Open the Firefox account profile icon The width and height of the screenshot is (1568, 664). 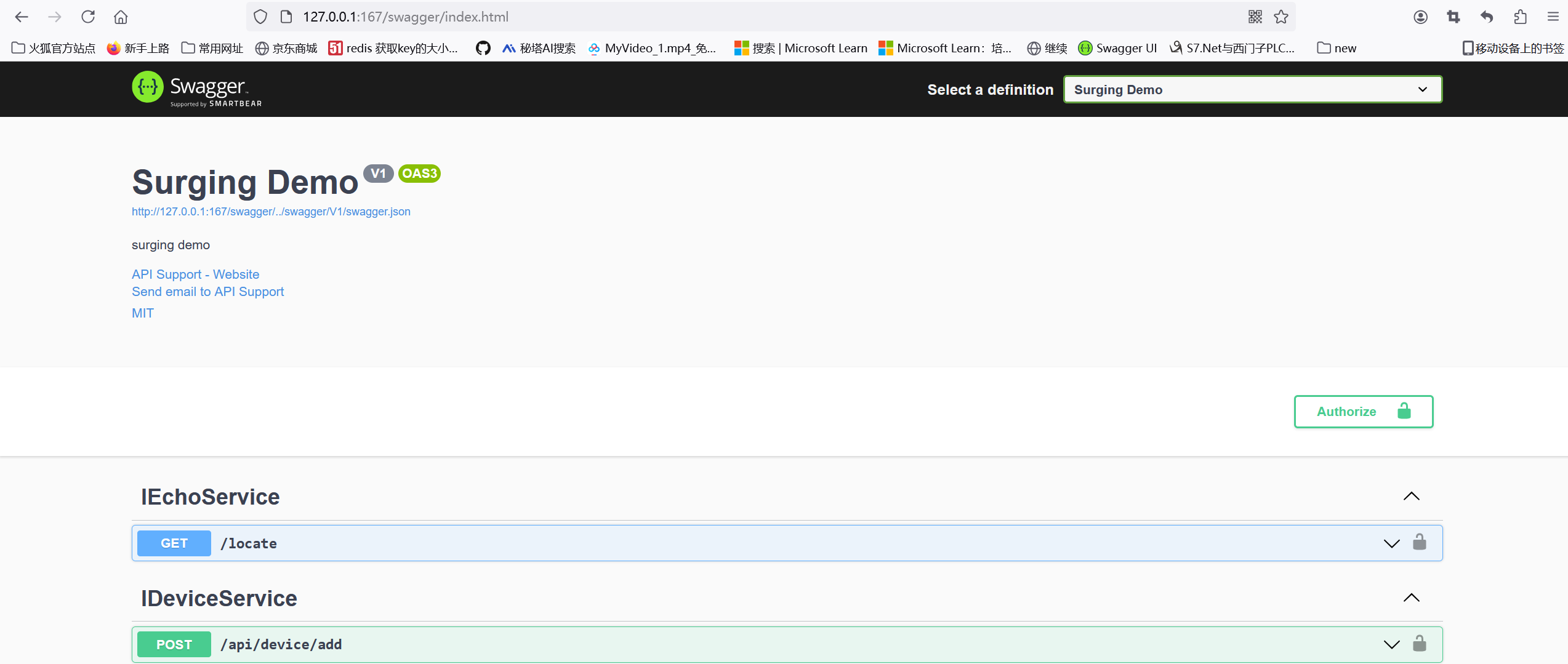pos(1420,17)
